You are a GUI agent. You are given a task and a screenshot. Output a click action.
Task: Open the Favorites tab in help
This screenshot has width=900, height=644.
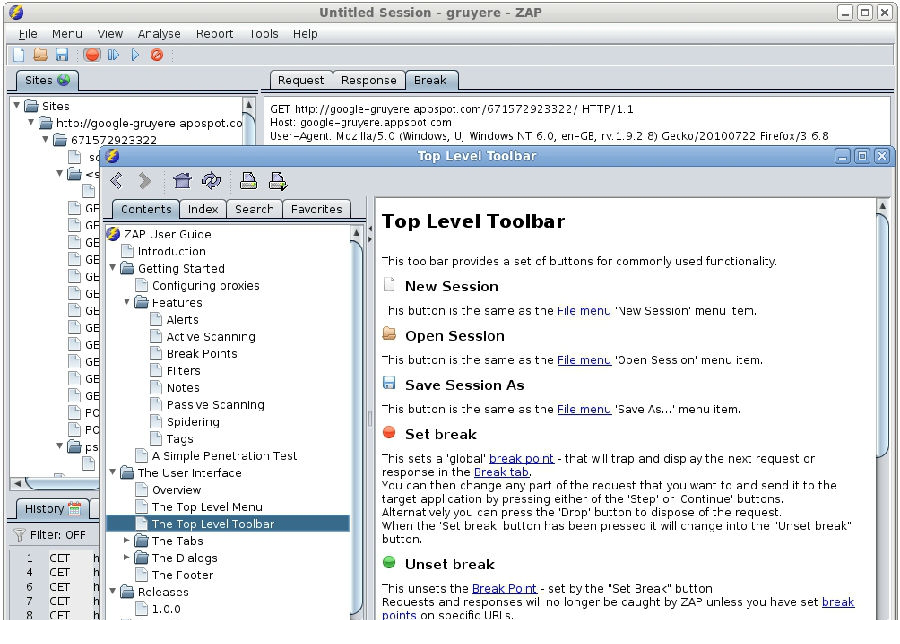tap(316, 209)
